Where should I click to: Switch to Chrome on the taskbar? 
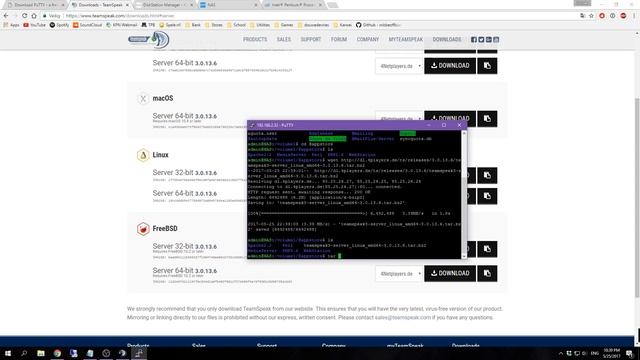[57, 353]
